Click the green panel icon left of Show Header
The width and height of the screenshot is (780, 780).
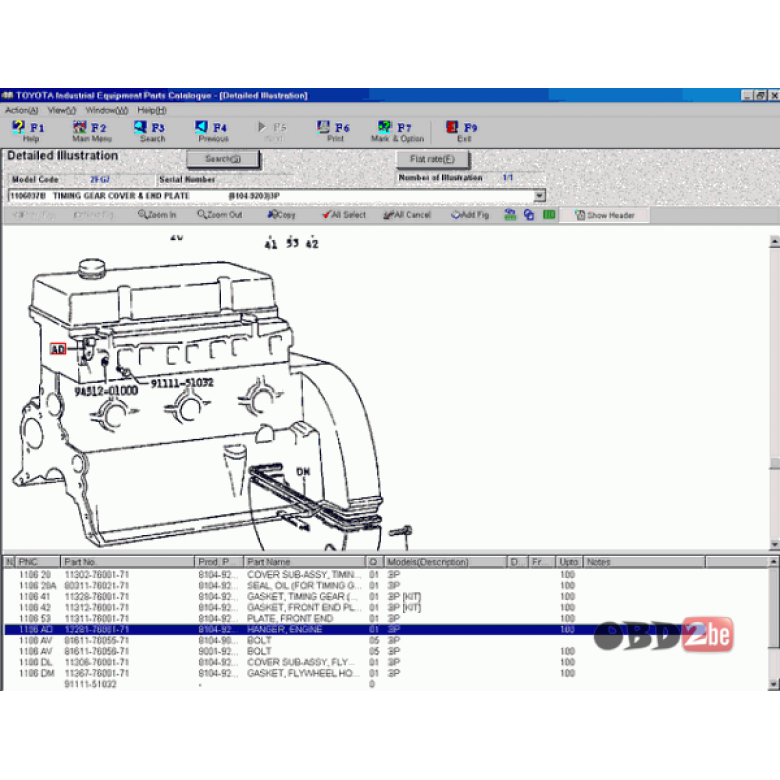[549, 215]
